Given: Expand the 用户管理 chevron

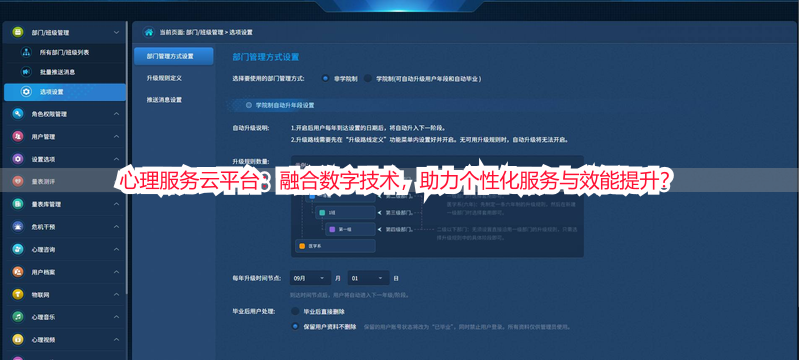Looking at the screenshot, I should pyautogui.click(x=116, y=137).
